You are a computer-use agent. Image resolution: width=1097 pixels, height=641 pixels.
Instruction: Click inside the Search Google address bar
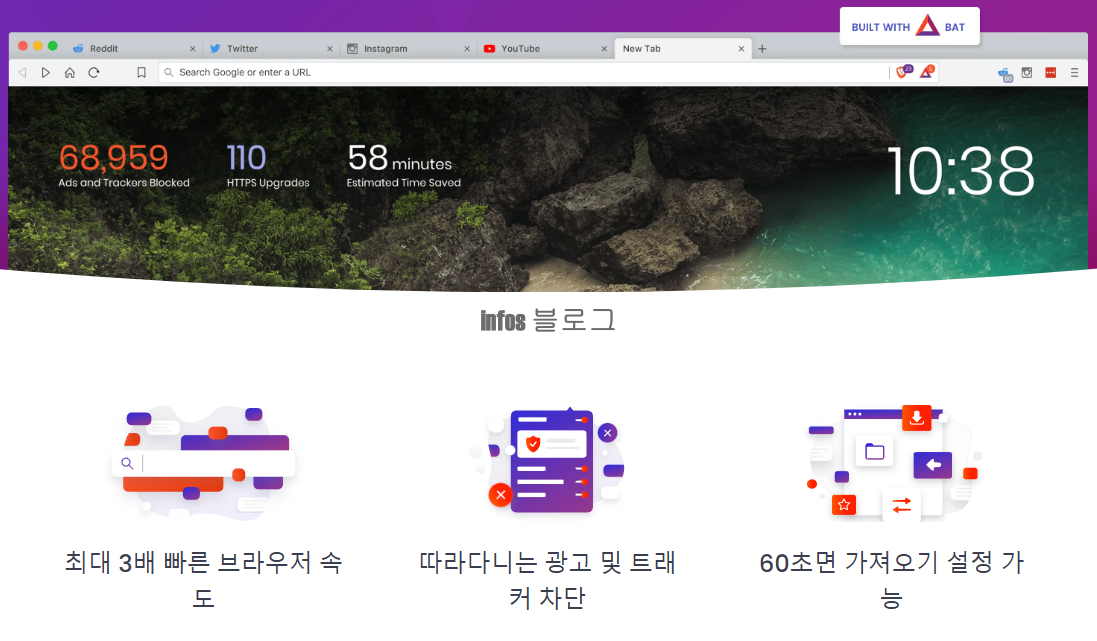coord(400,72)
